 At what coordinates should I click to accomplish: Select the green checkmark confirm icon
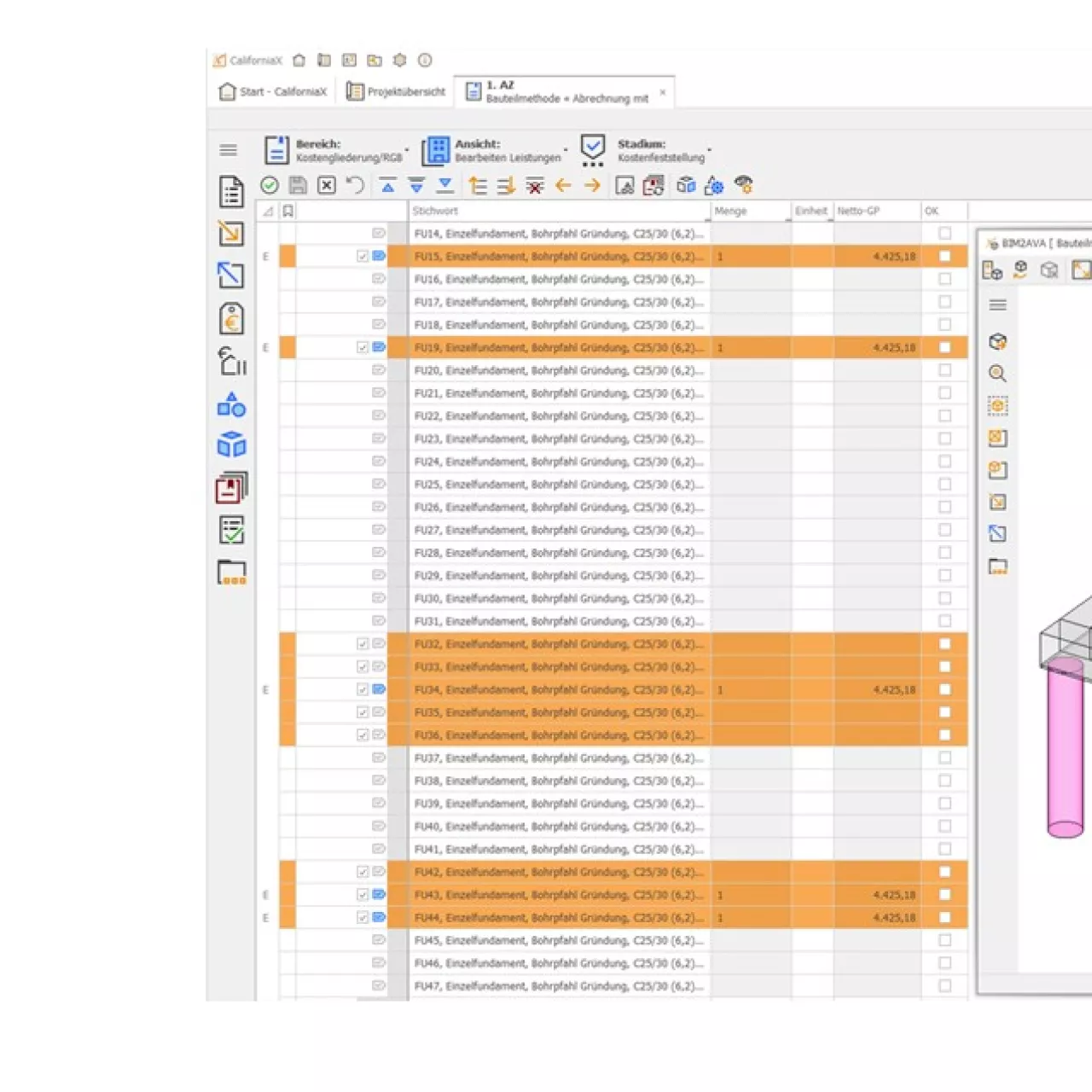click(268, 185)
